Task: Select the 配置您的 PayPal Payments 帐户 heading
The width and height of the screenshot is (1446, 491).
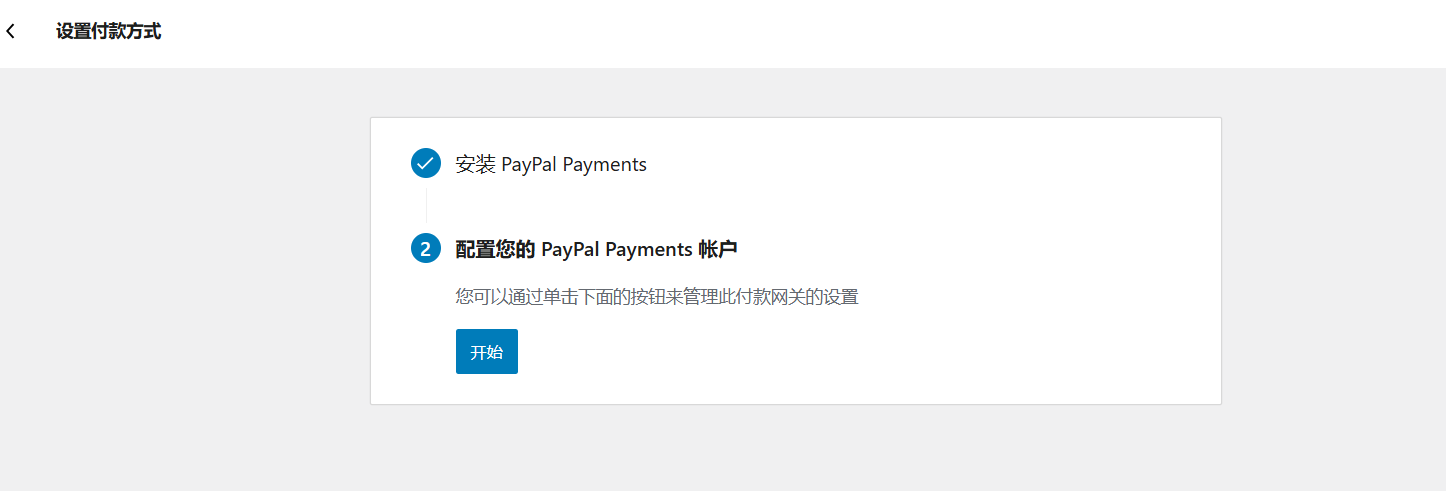Action: [597, 249]
